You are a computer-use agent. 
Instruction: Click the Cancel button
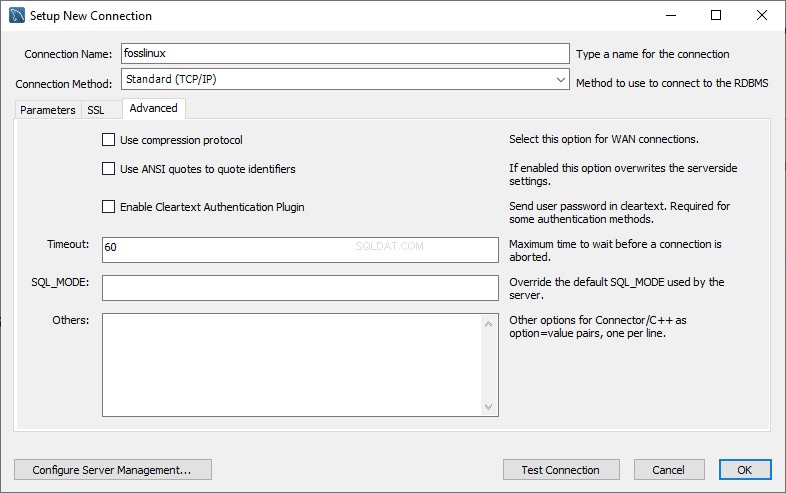click(669, 470)
